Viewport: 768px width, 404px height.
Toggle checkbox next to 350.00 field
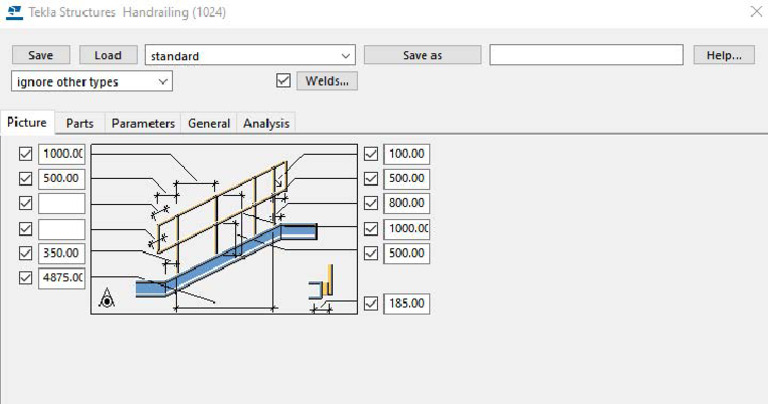tap(25, 253)
